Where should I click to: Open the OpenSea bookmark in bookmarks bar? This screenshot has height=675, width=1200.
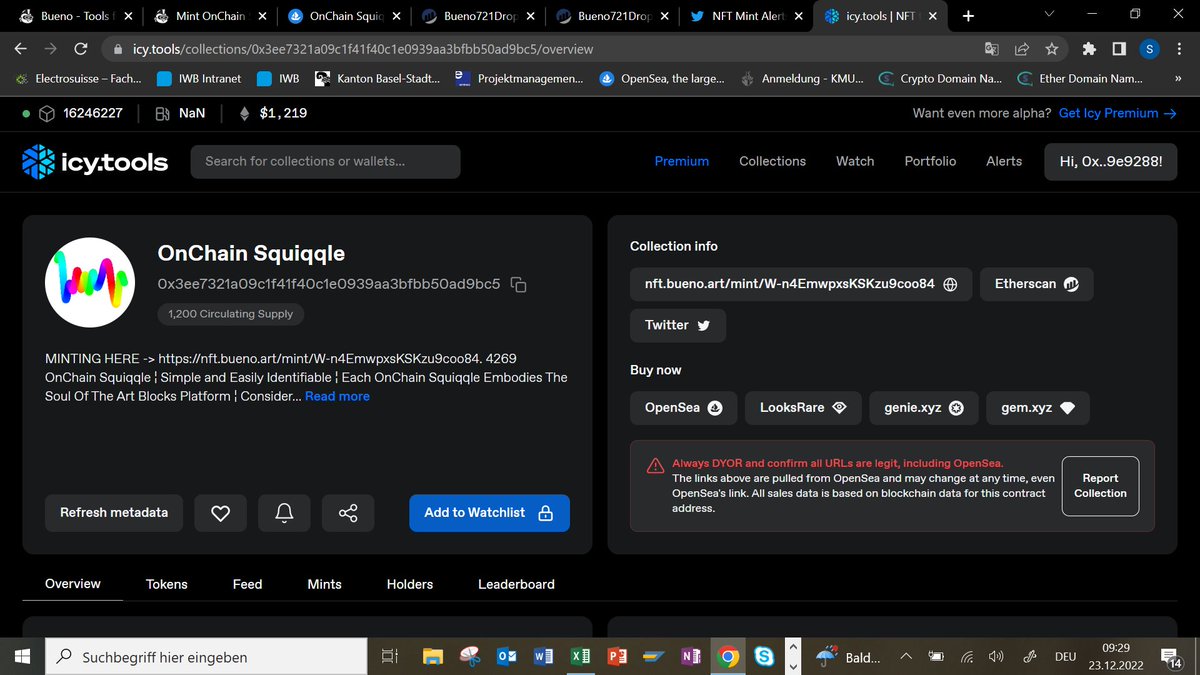pos(663,78)
